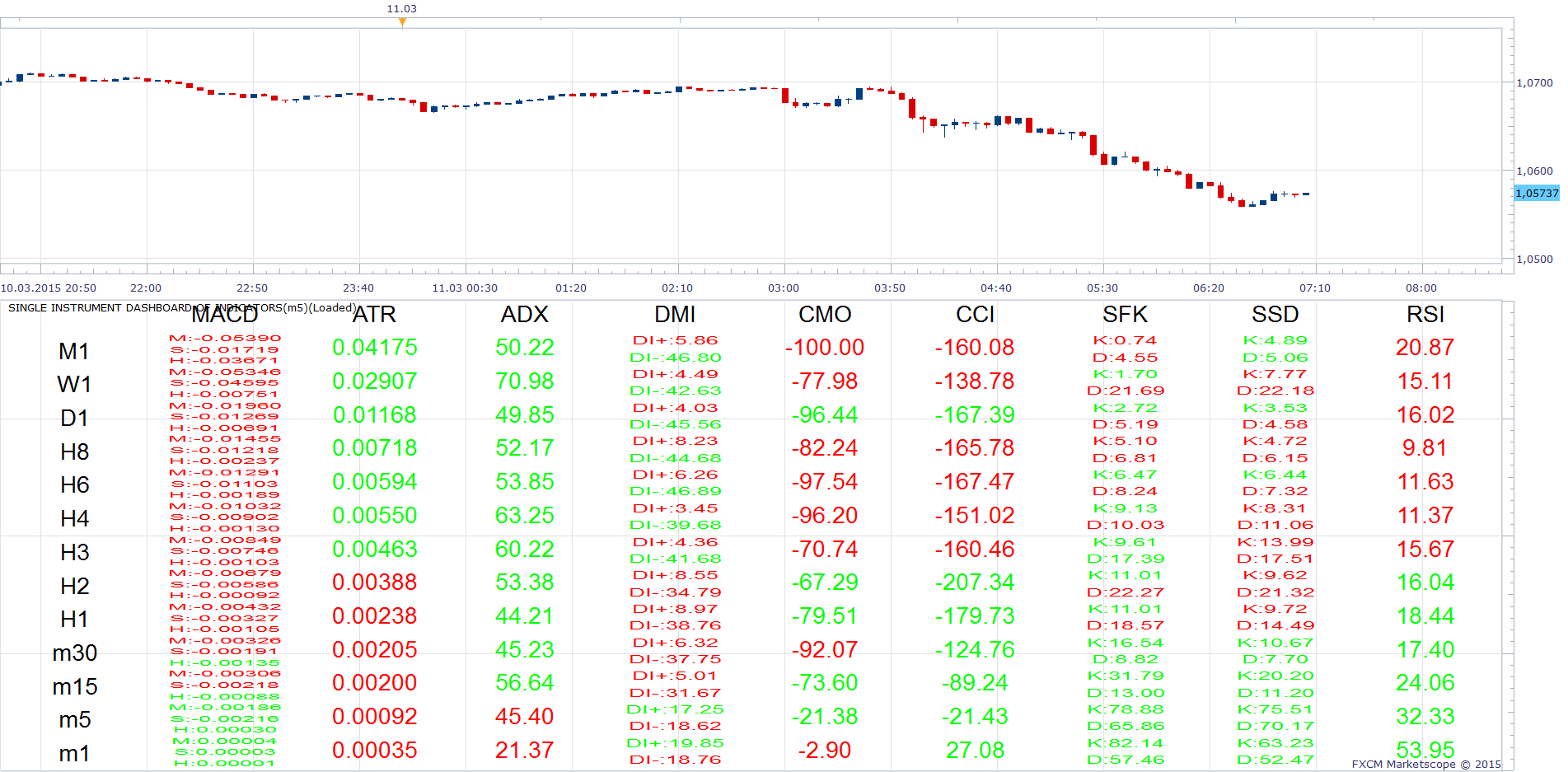Click SFK value K:78.88

pos(1126,709)
